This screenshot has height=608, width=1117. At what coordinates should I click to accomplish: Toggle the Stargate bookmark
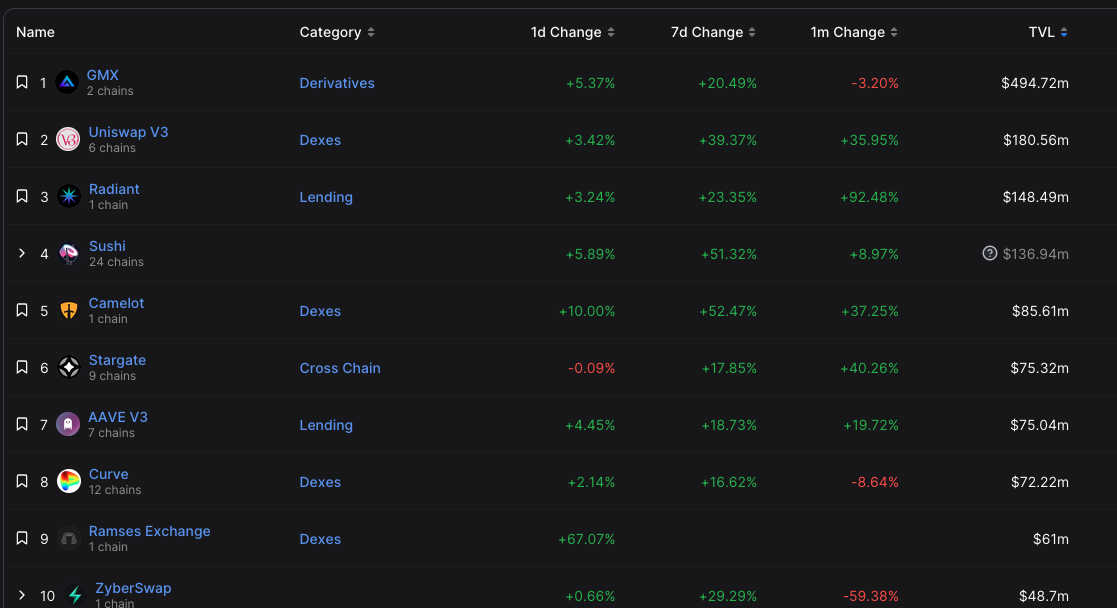pos(22,367)
